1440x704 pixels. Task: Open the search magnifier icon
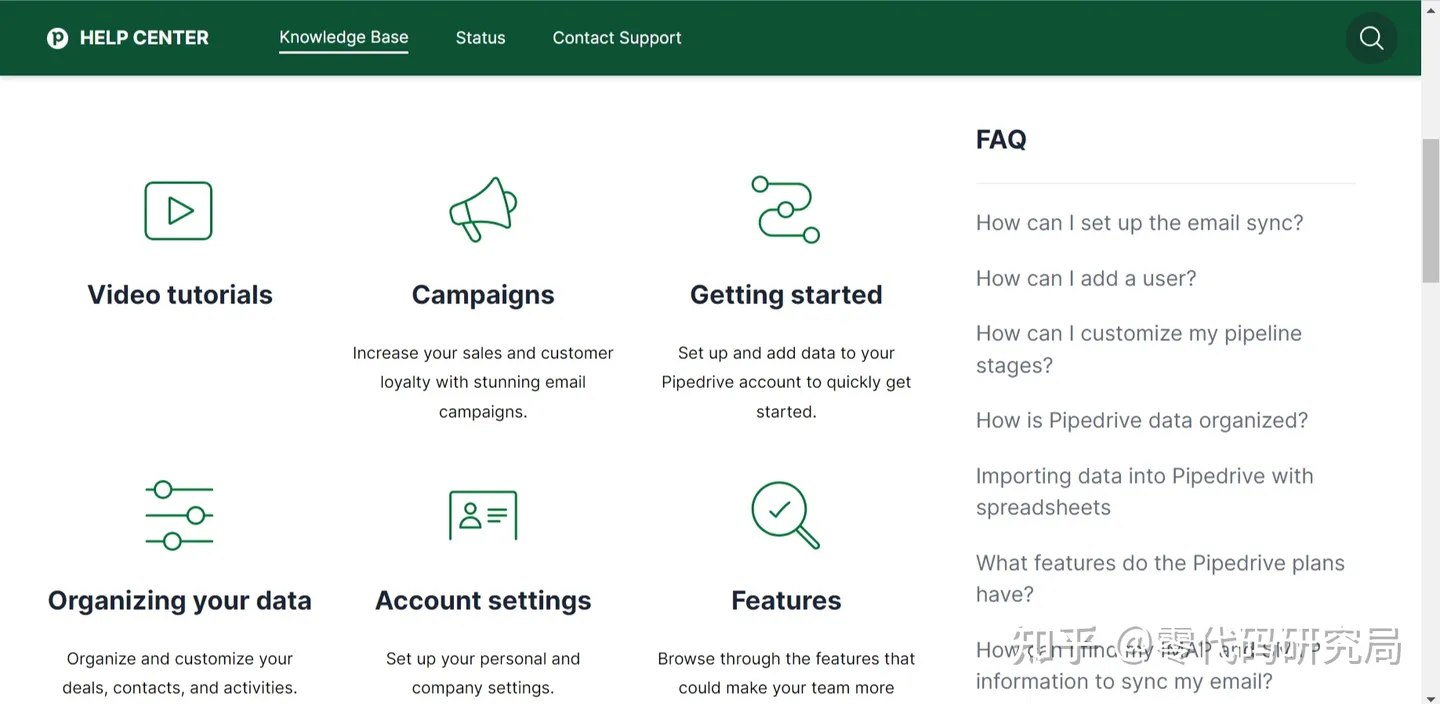(1371, 38)
